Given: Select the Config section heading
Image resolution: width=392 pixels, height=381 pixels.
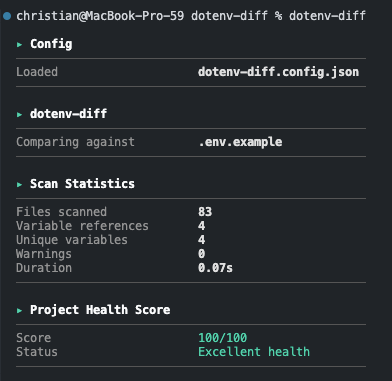Looking at the screenshot, I should click(x=51, y=44).
